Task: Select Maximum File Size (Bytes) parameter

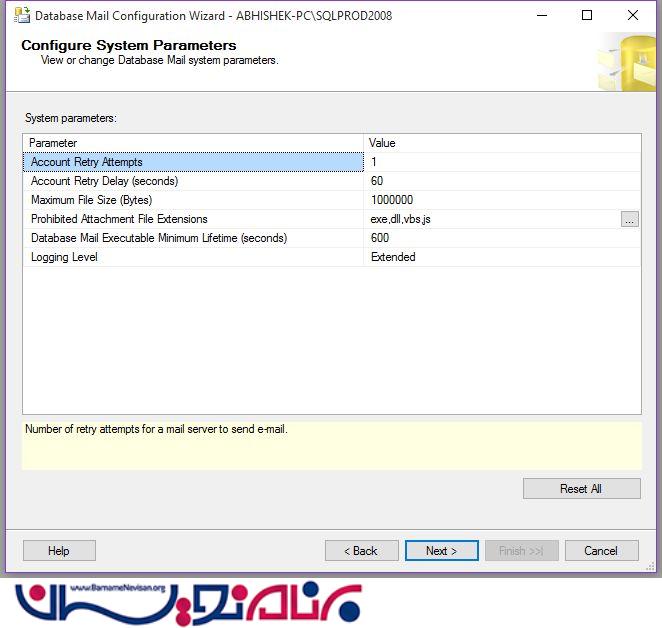Action: 193,200
